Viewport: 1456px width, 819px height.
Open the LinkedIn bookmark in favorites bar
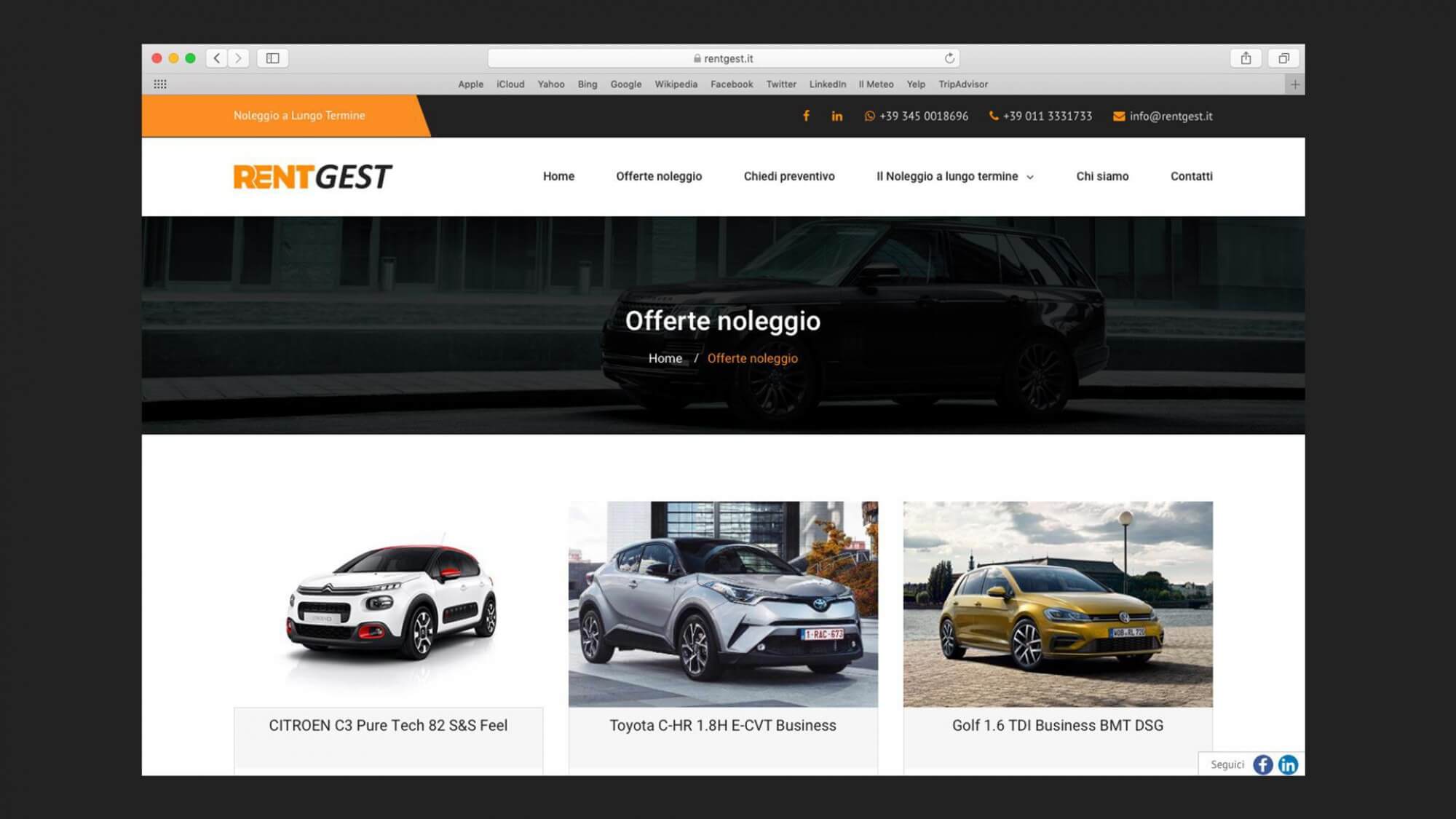[x=828, y=84]
